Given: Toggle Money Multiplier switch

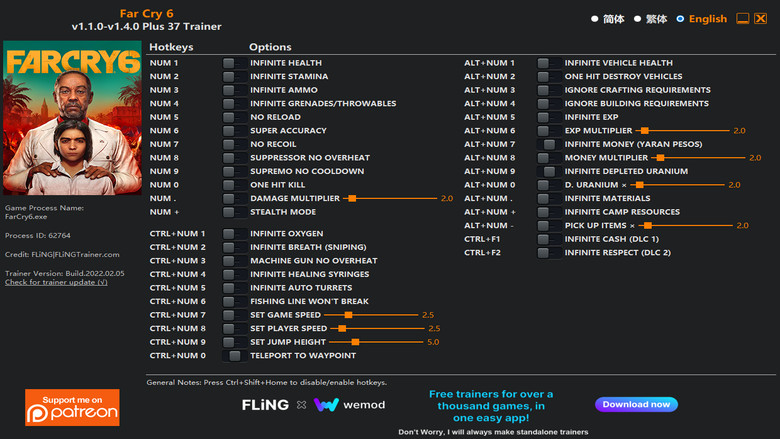Looking at the screenshot, I should (x=549, y=158).
